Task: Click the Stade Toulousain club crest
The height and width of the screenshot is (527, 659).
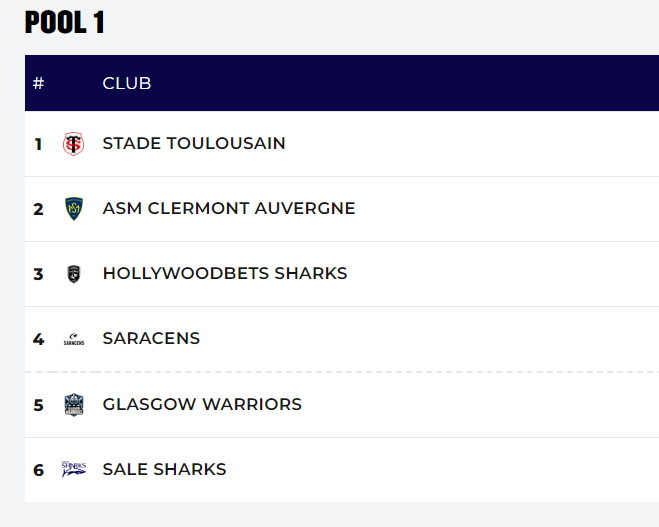Action: point(73,144)
